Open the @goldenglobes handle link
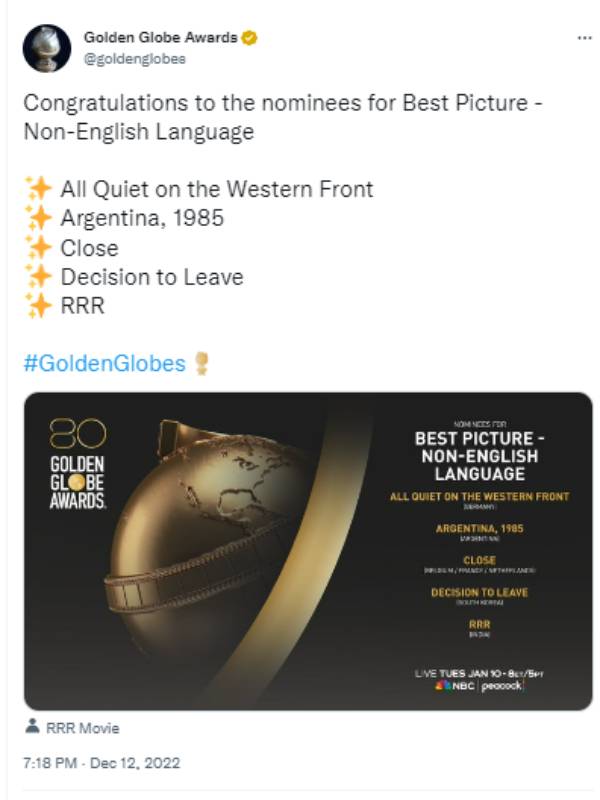The height and width of the screenshot is (800, 600). pyautogui.click(x=135, y=59)
